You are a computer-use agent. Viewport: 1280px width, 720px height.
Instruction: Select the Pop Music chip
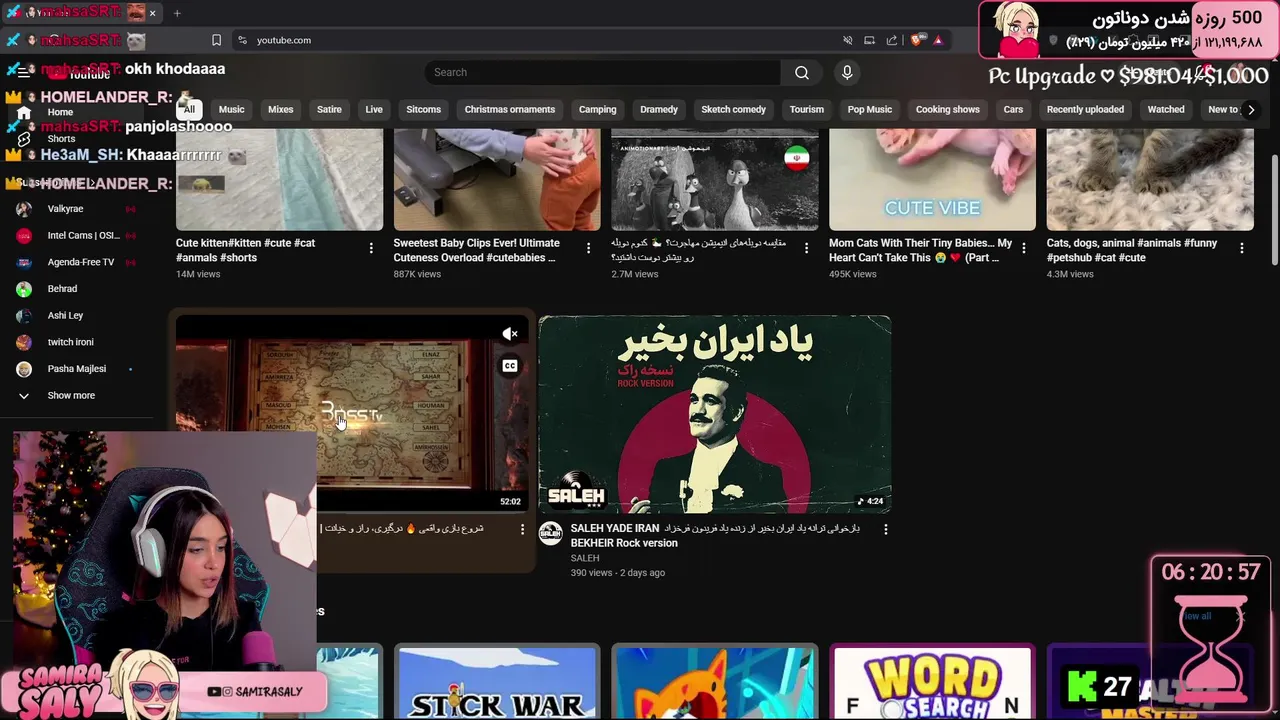870,109
